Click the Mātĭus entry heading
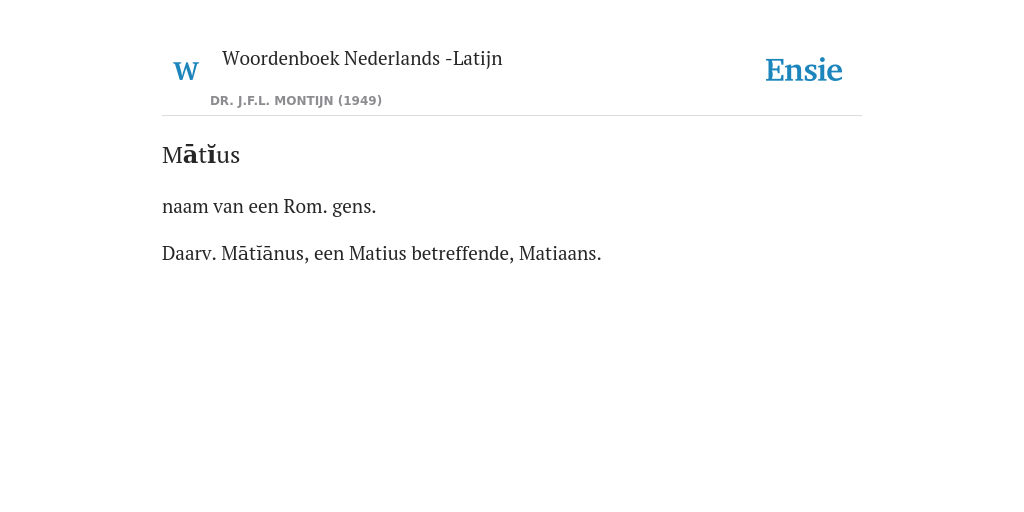Image resolution: width=1024 pixels, height=512 pixels. [x=201, y=155]
